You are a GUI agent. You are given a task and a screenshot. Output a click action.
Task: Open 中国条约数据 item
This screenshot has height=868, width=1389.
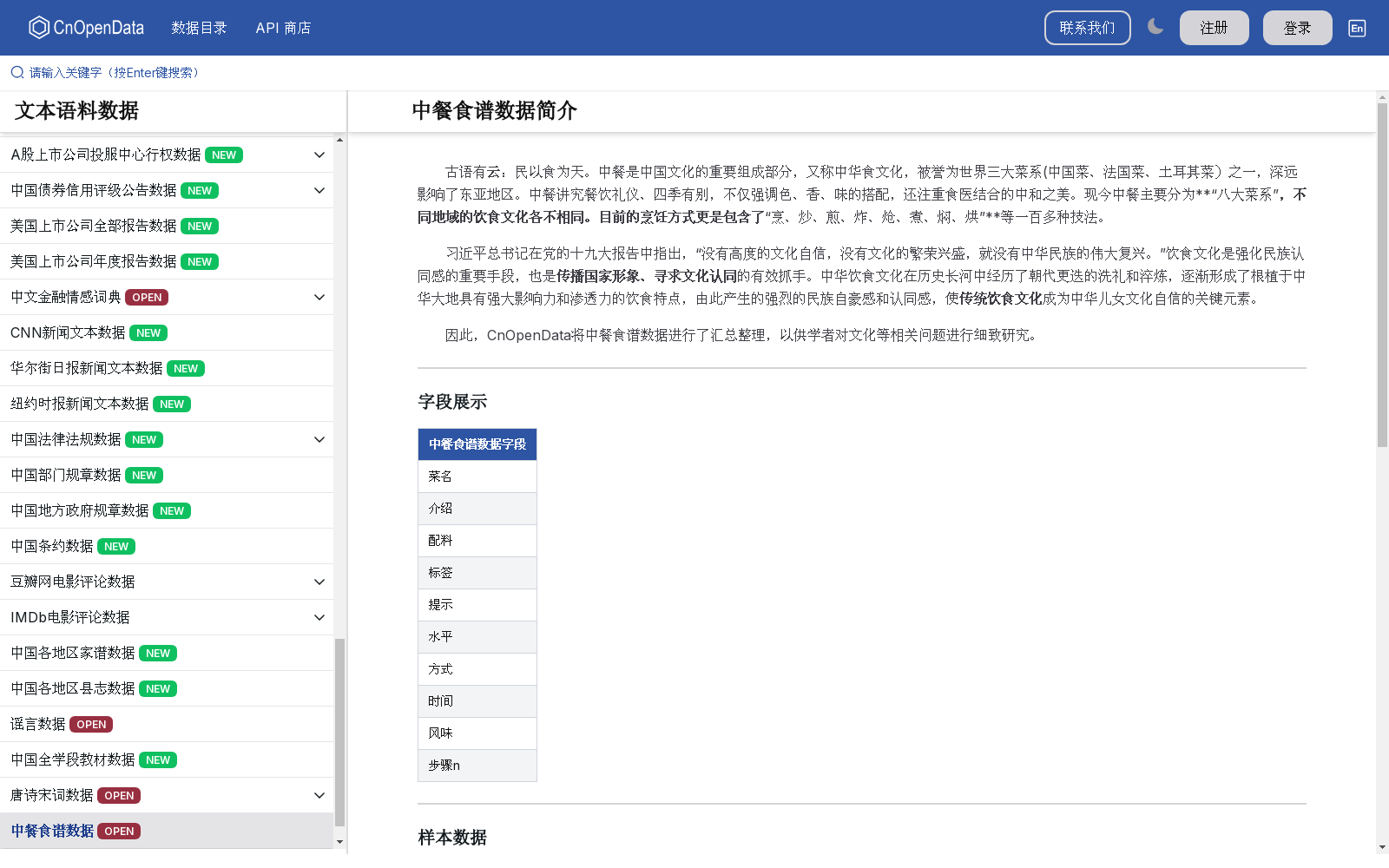[x=167, y=546]
